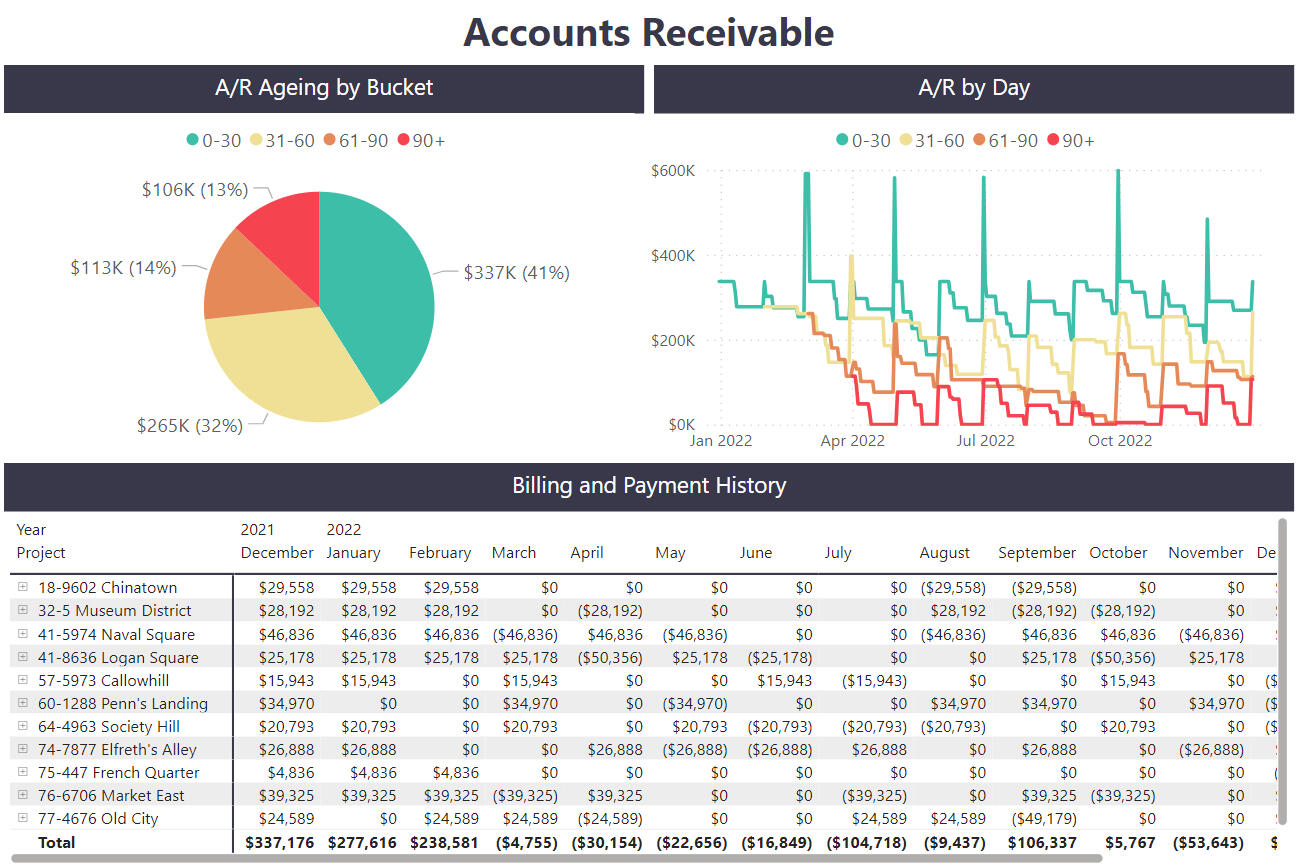Expand the 41-5974 Naval Square row

(x=23, y=634)
